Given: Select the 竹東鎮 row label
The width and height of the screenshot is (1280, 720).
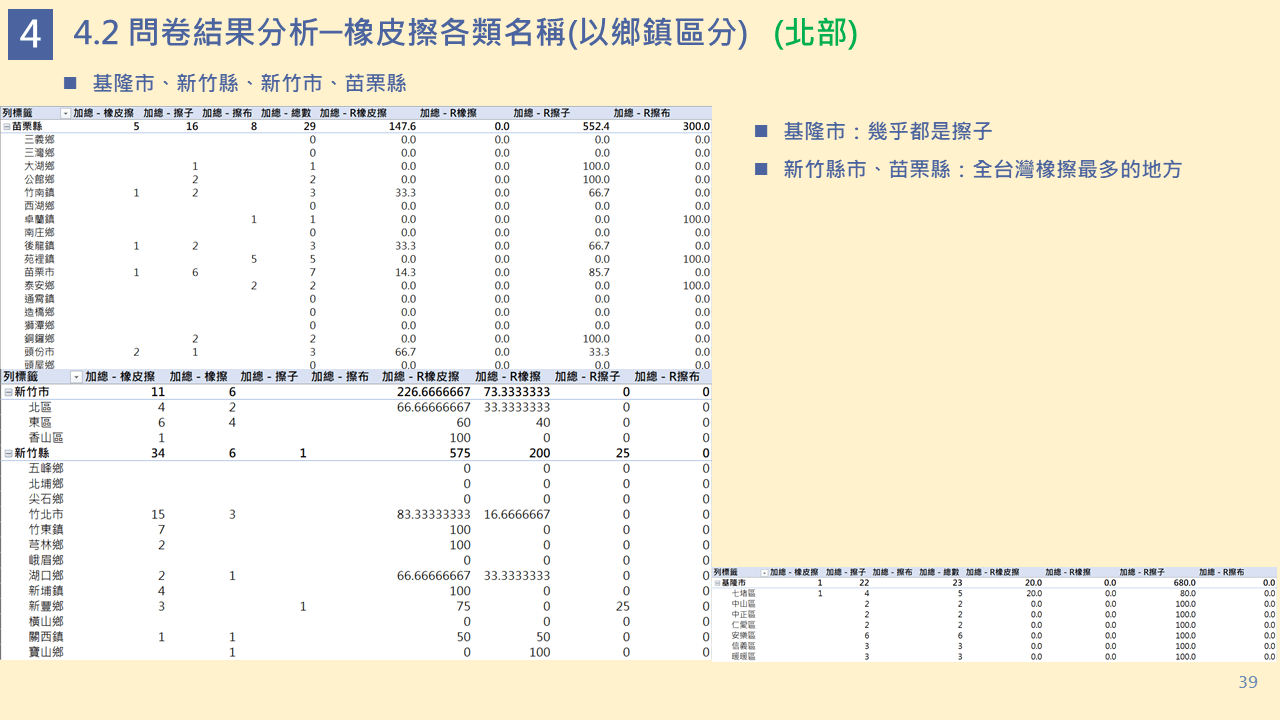Looking at the screenshot, I should click(x=46, y=529).
